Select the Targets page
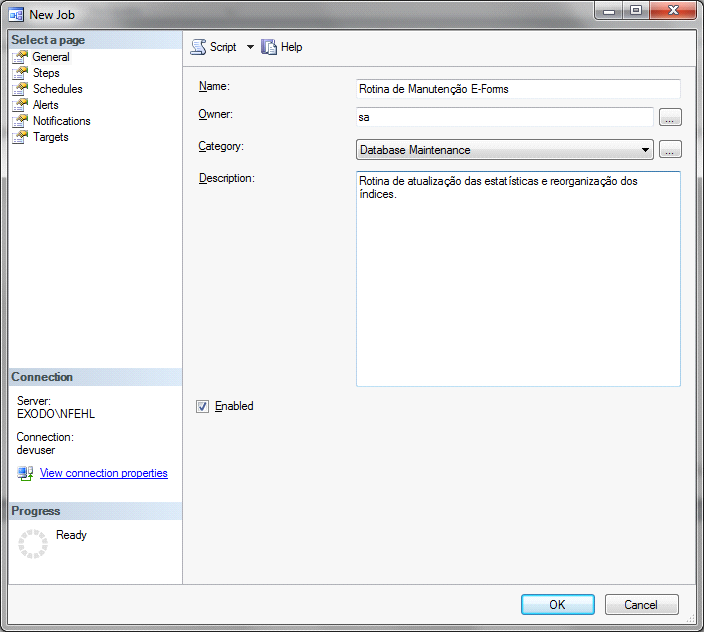704x632 pixels. (x=51, y=137)
